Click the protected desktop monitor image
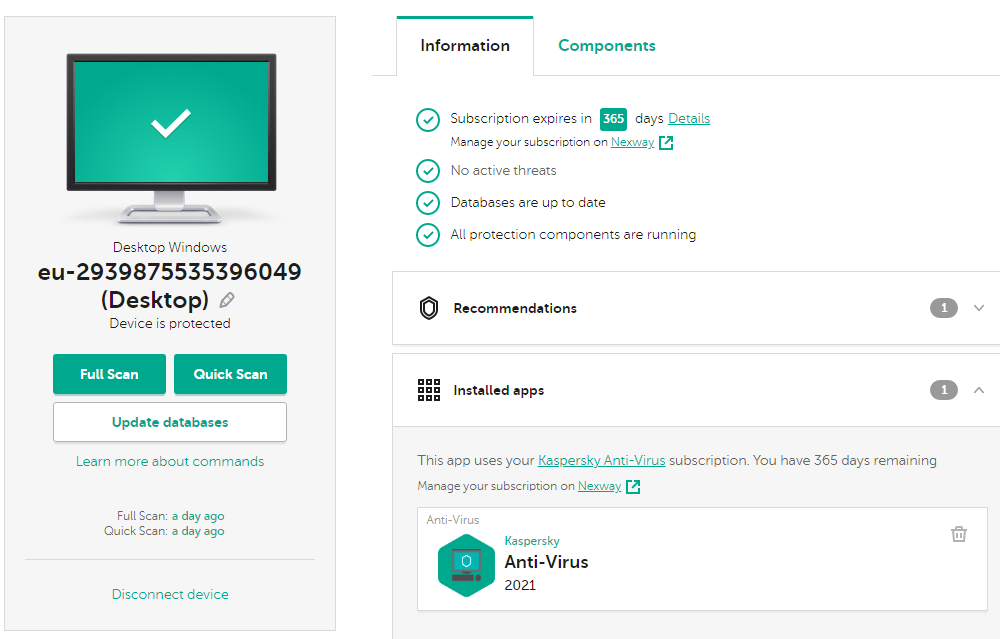Viewport: 1000px width, 639px height. 171,138
